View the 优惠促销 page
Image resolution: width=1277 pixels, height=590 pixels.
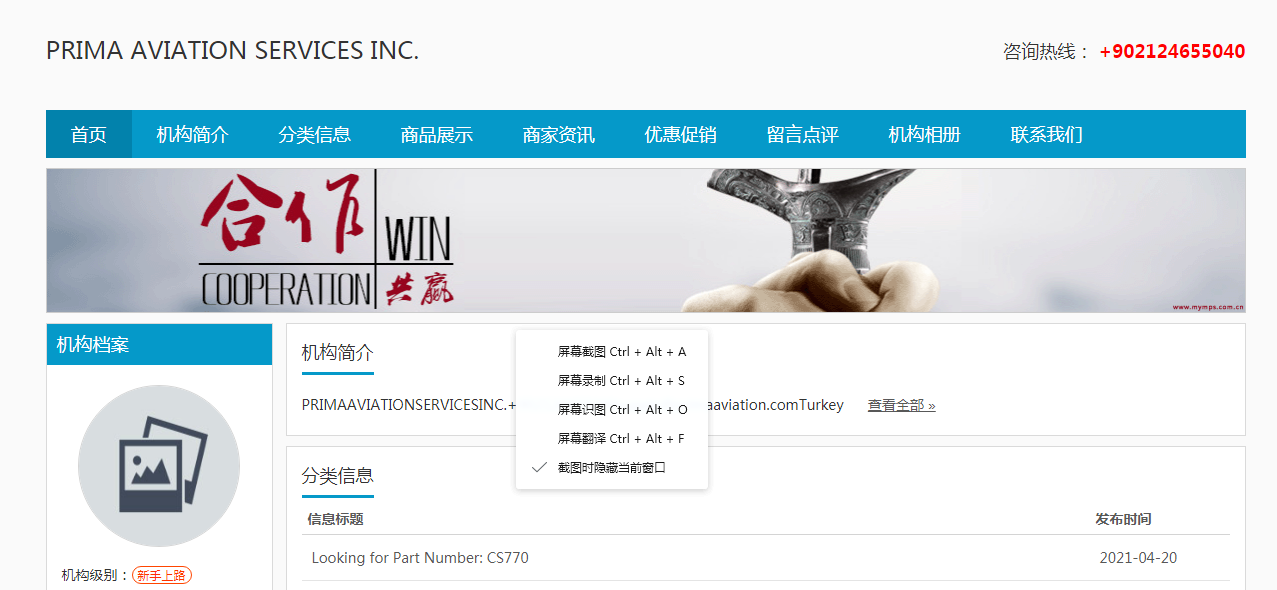tap(681, 134)
